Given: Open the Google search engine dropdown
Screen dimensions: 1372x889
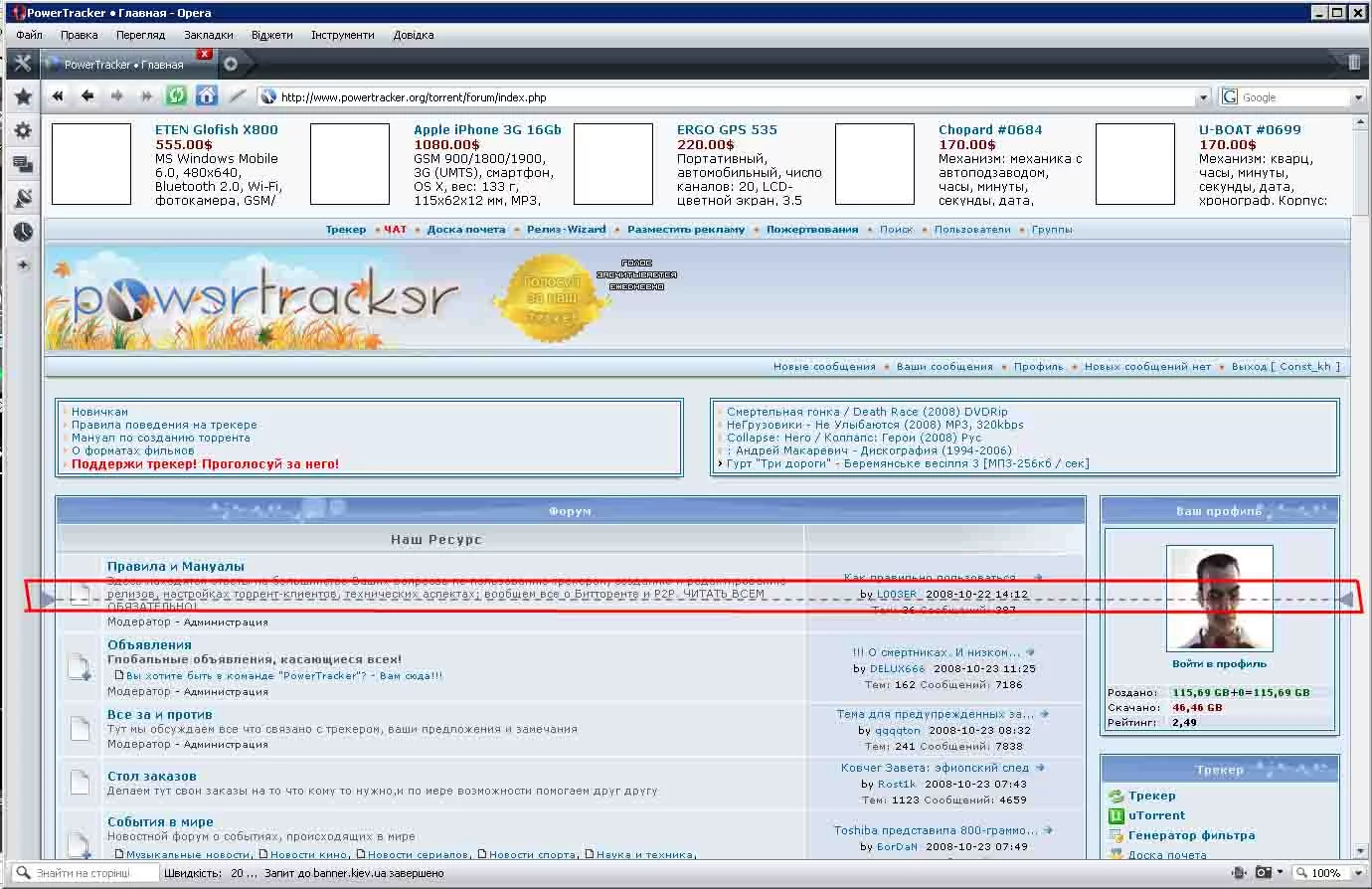Looking at the screenshot, I should [x=1358, y=97].
